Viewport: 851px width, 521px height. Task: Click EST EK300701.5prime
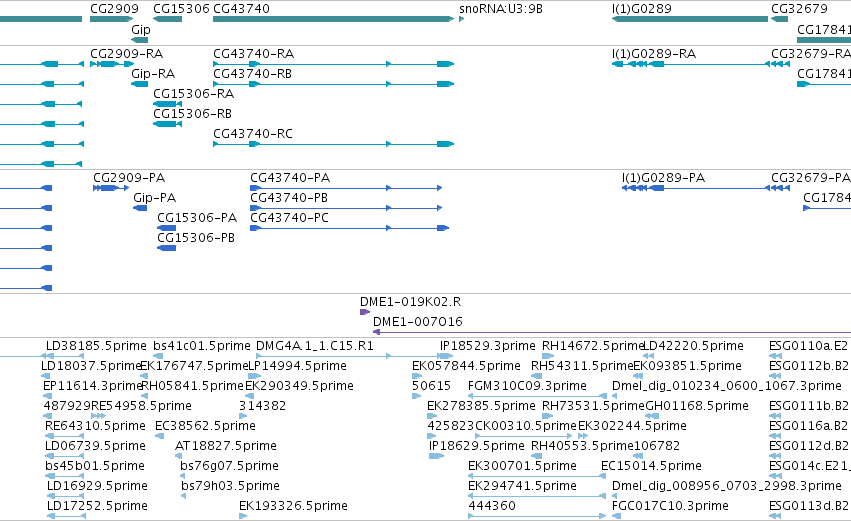[522, 467]
